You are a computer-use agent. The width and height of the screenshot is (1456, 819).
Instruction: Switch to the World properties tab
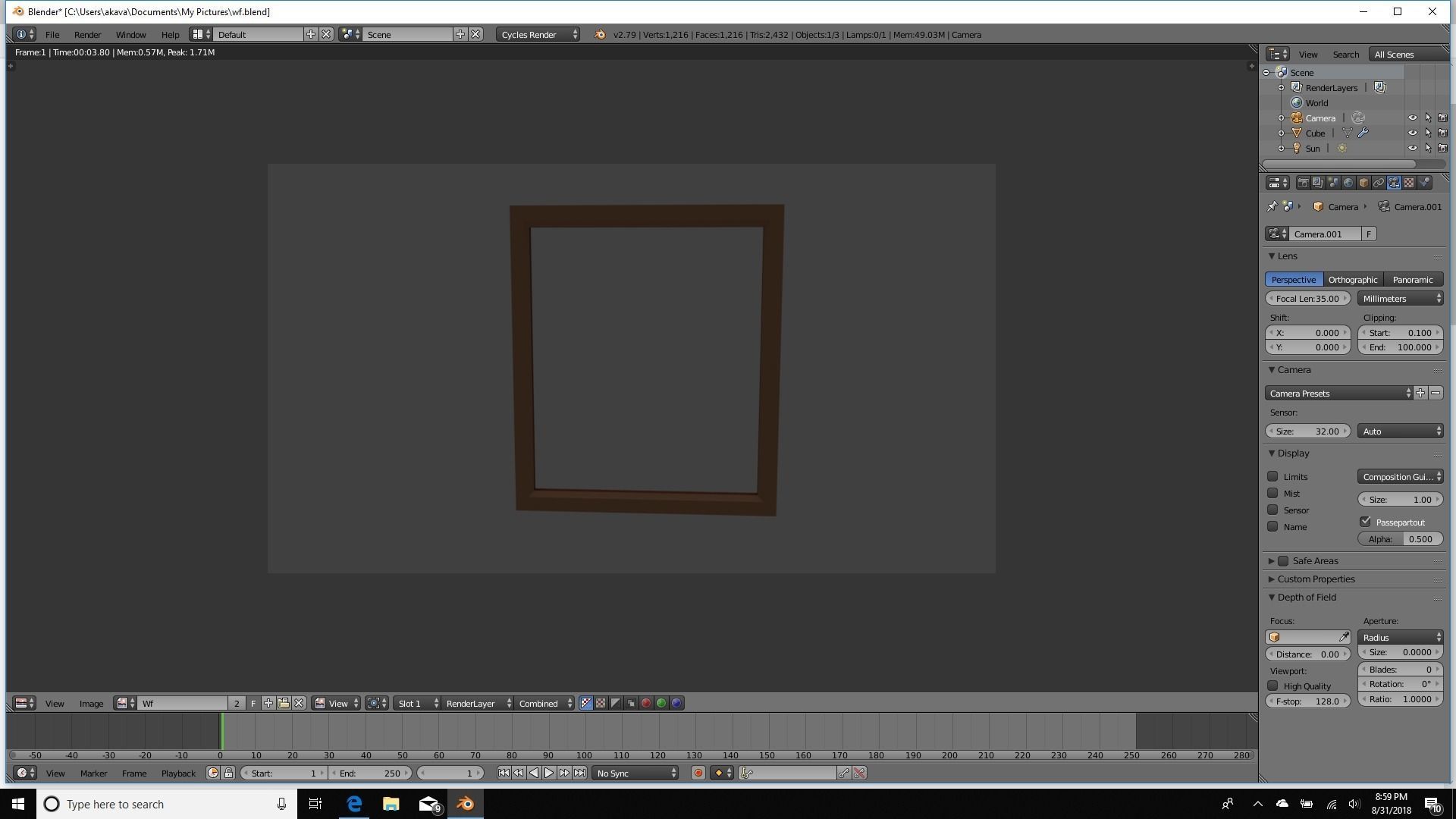coord(1349,182)
